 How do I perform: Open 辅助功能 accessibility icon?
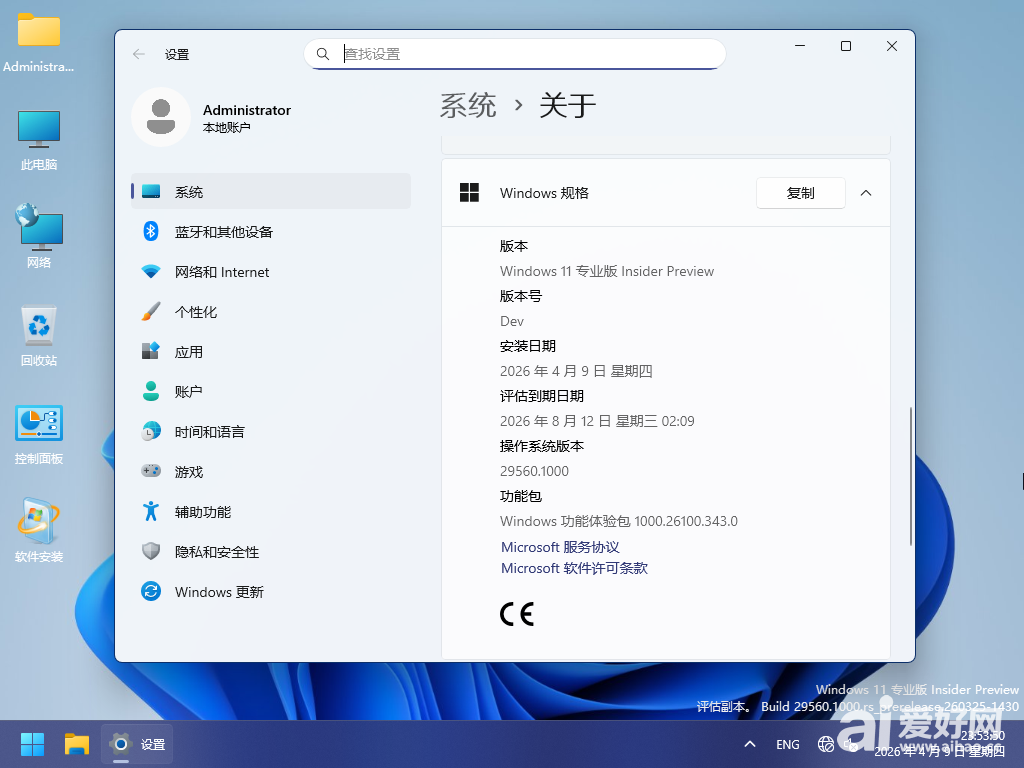tap(151, 511)
